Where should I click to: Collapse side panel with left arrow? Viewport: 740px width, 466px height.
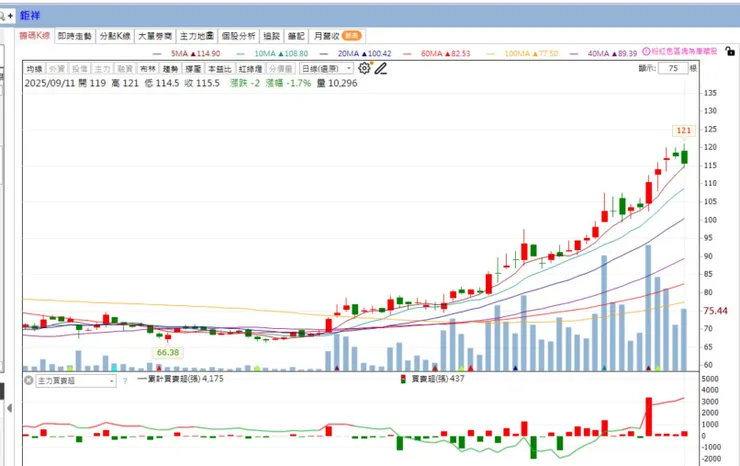(9, 408)
